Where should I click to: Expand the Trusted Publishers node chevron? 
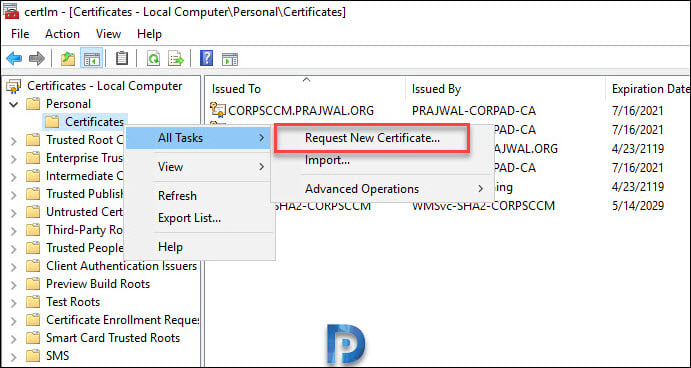click(x=14, y=195)
